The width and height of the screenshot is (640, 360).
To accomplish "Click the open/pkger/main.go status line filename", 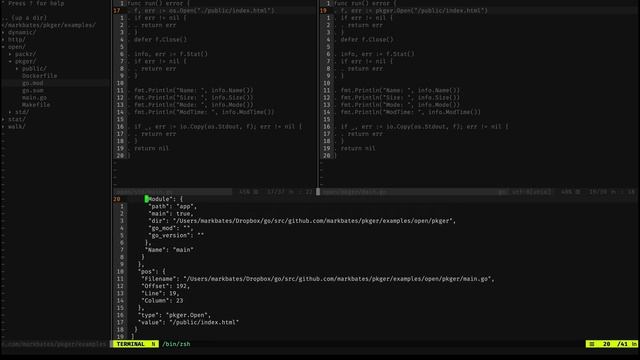I will tap(354, 192).
